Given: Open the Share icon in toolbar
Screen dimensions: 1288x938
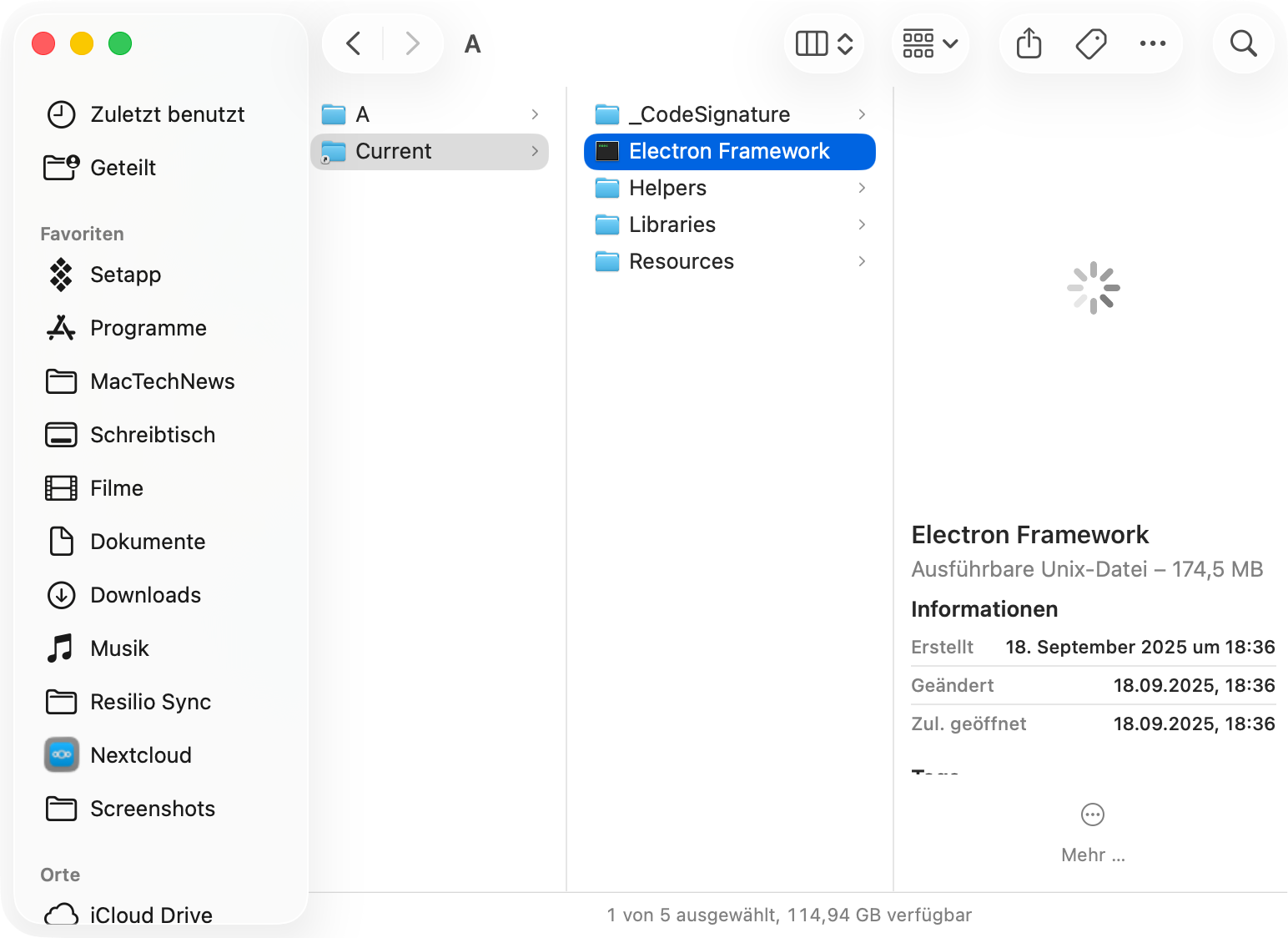Looking at the screenshot, I should 1029,43.
